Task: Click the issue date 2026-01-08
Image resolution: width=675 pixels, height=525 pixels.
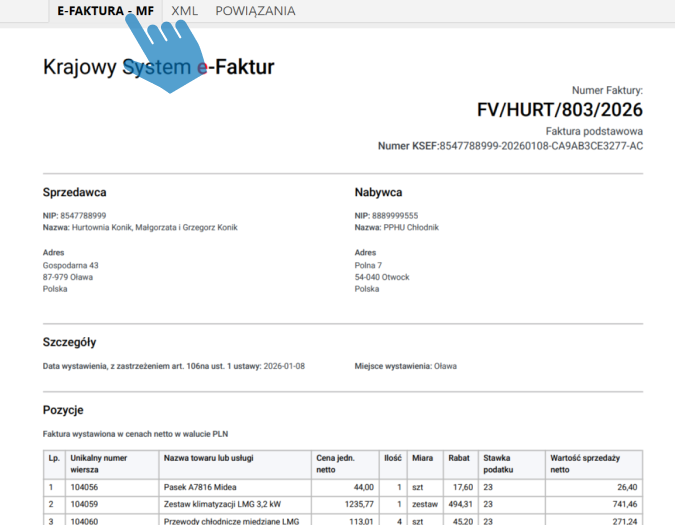Action: (x=284, y=366)
